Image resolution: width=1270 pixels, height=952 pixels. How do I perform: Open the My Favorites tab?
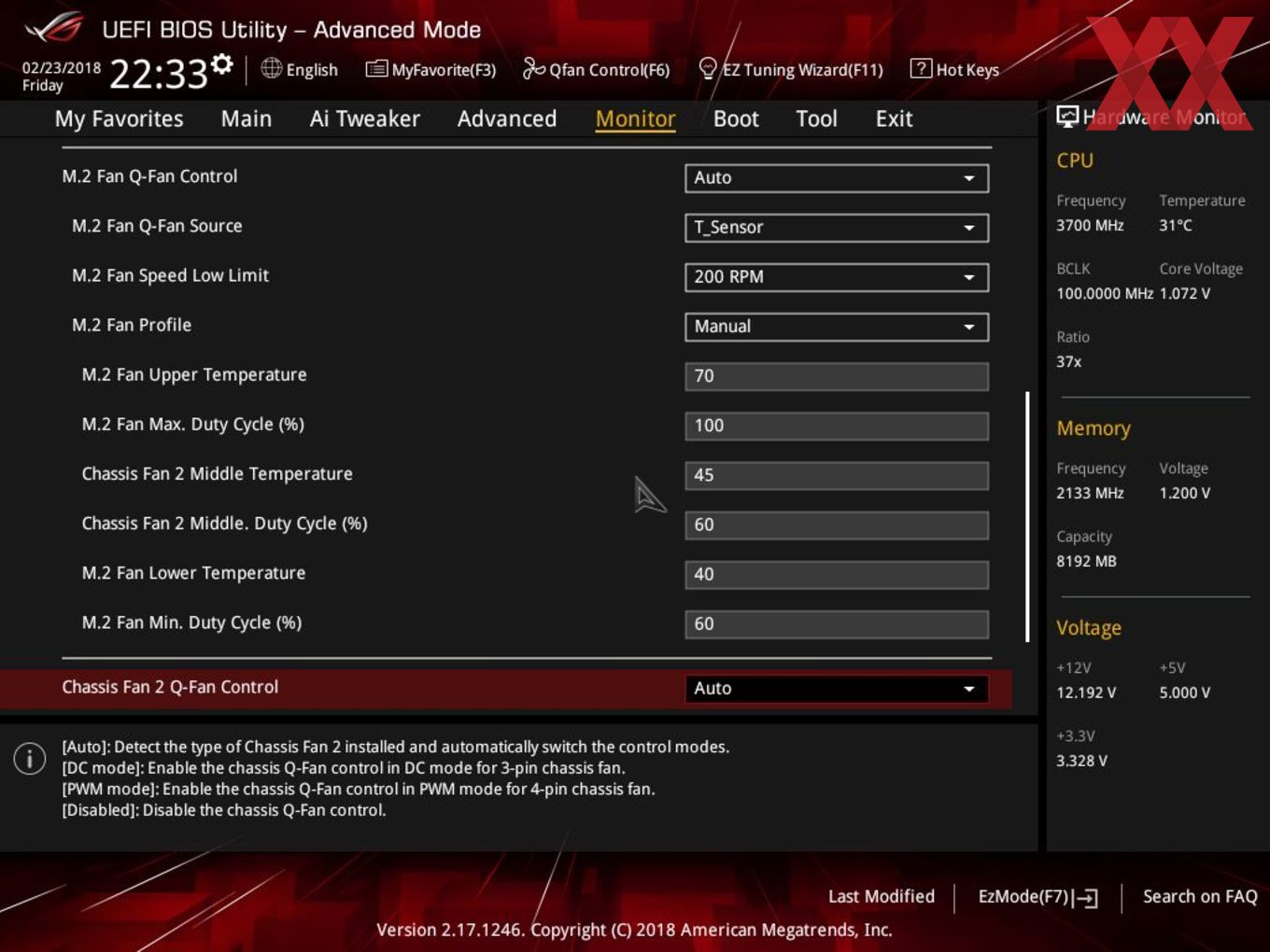(119, 119)
